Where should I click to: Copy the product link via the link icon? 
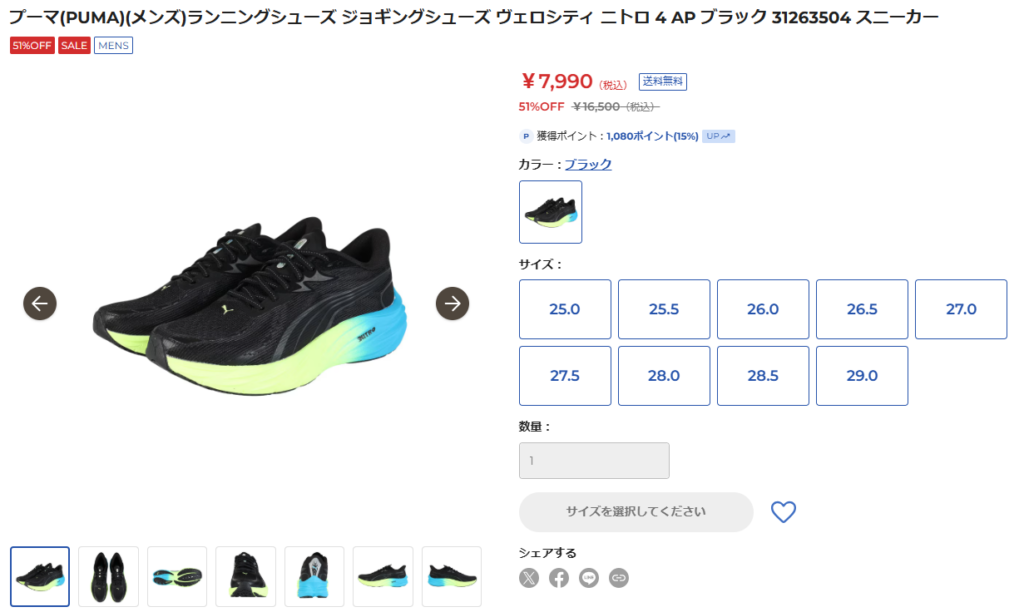(619, 577)
